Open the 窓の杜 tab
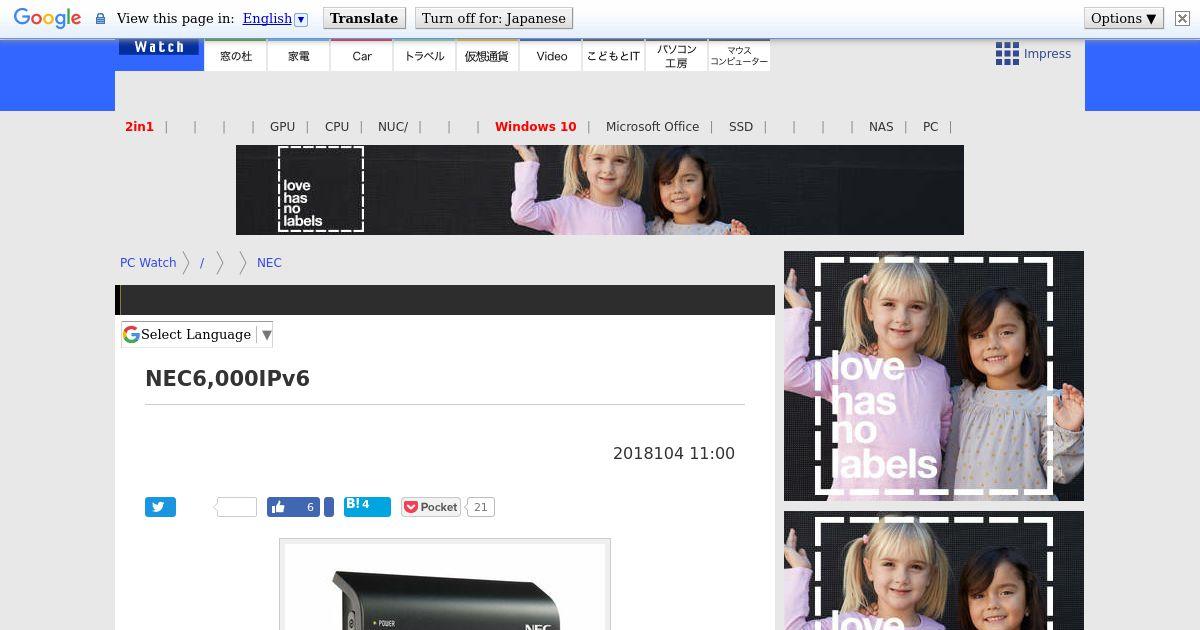The image size is (1200, 630). point(236,56)
